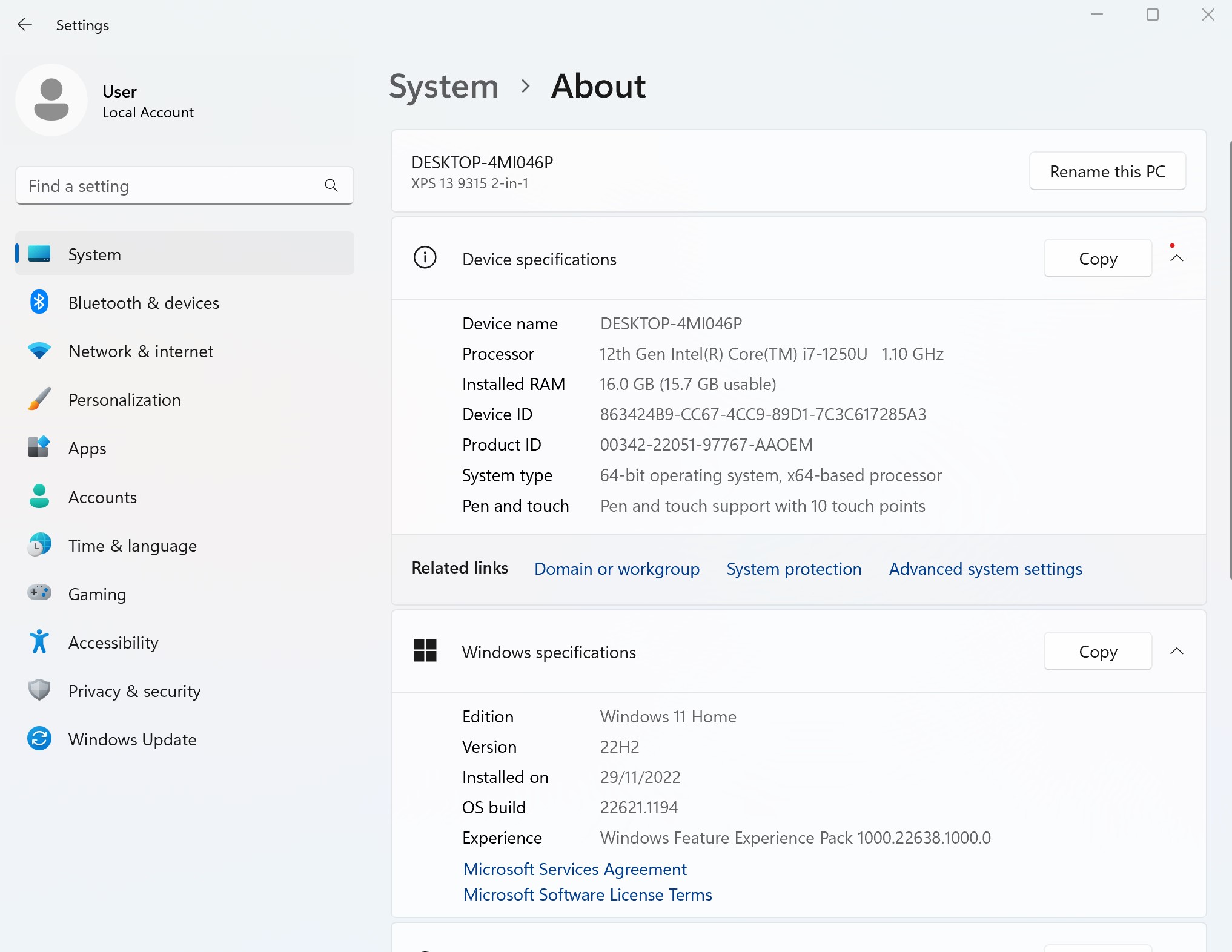1232x952 pixels.
Task: Open Time & language settings
Action: pyautogui.click(x=185, y=544)
